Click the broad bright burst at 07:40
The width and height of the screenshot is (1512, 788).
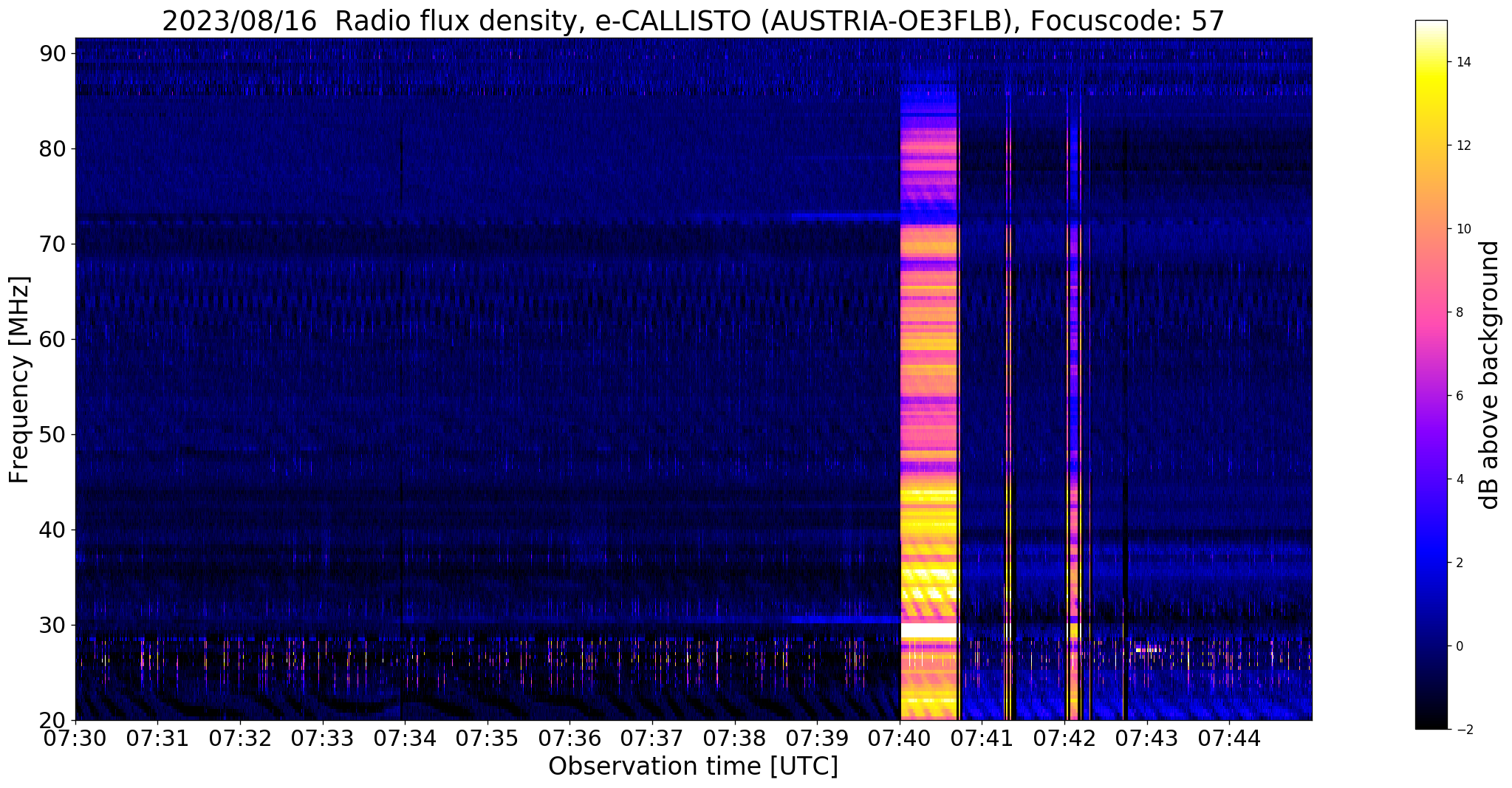[928, 399]
